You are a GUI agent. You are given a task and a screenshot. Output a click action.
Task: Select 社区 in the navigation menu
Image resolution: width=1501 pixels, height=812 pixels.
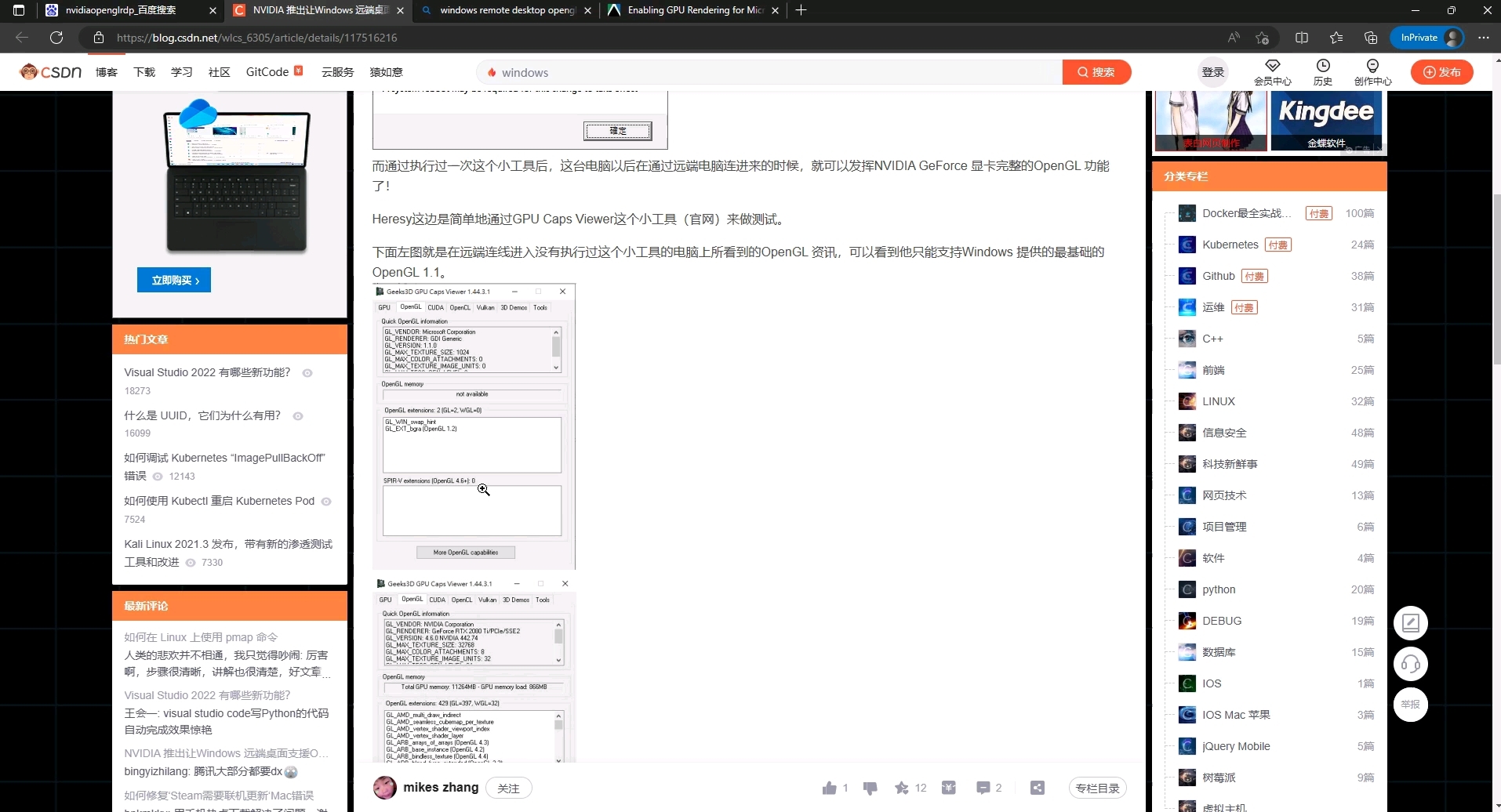pos(218,71)
